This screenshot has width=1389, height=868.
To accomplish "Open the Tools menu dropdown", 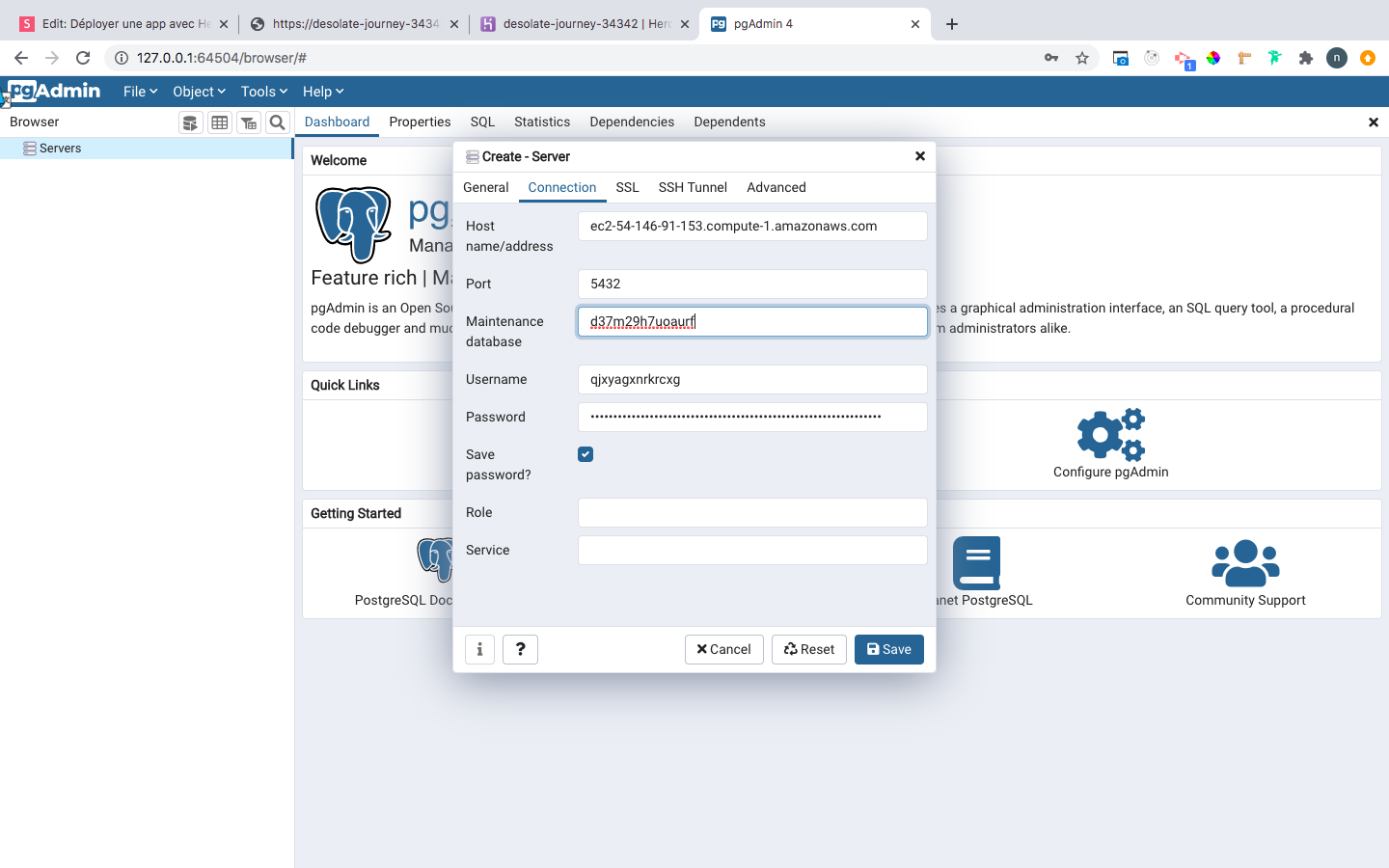I will (x=264, y=92).
